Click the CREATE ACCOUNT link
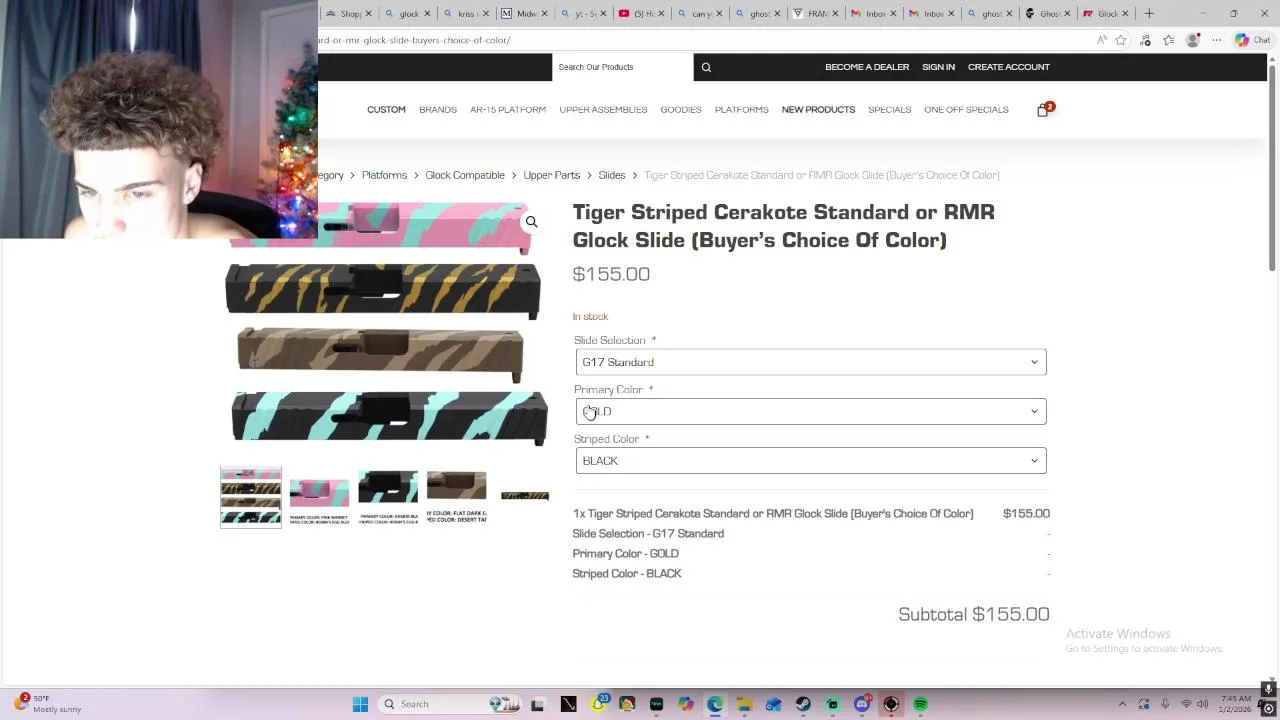Screen dimensions: 1280x720 coord(1009,67)
